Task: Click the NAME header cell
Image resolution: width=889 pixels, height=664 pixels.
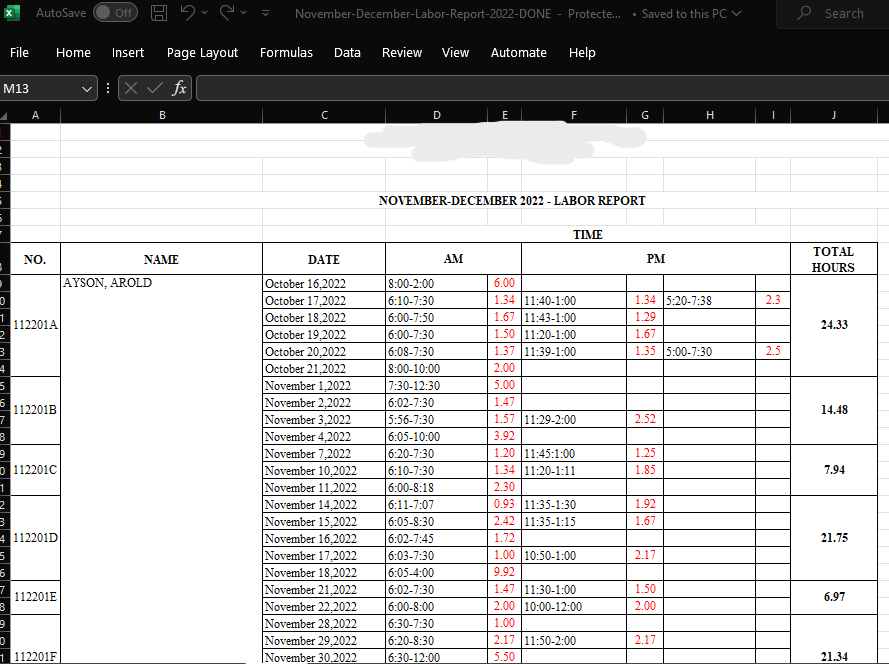Action: tap(161, 259)
